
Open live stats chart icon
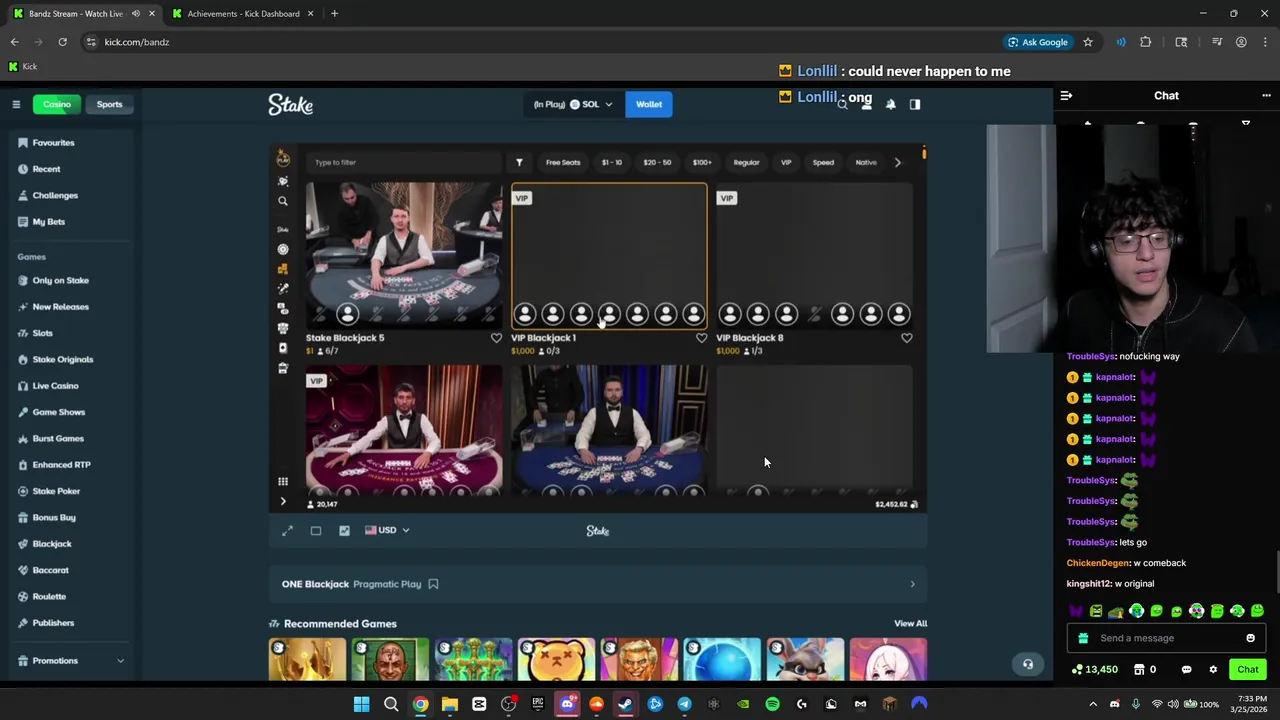tap(344, 530)
